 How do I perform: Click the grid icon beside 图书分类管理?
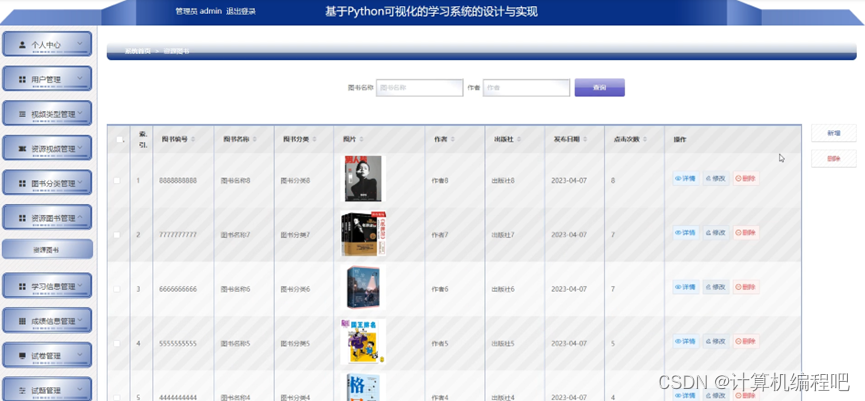22,184
